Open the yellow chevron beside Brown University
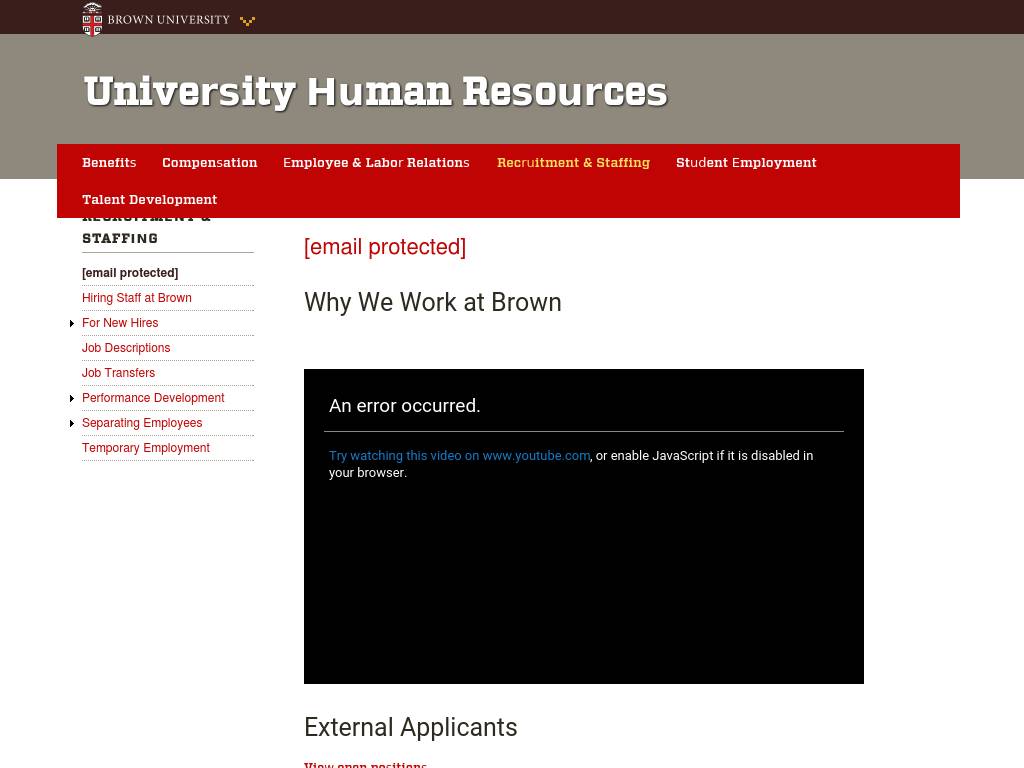 point(247,20)
